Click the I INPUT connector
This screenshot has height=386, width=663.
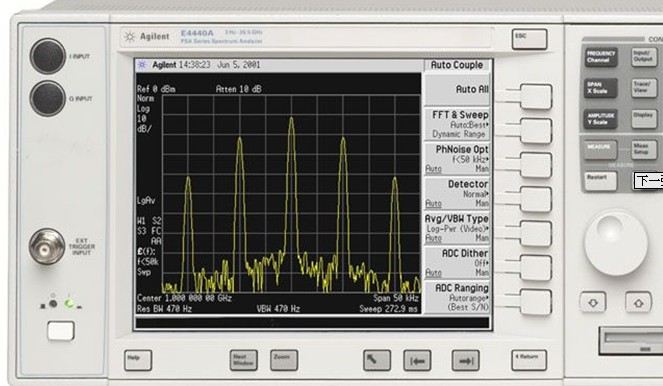click(48, 56)
